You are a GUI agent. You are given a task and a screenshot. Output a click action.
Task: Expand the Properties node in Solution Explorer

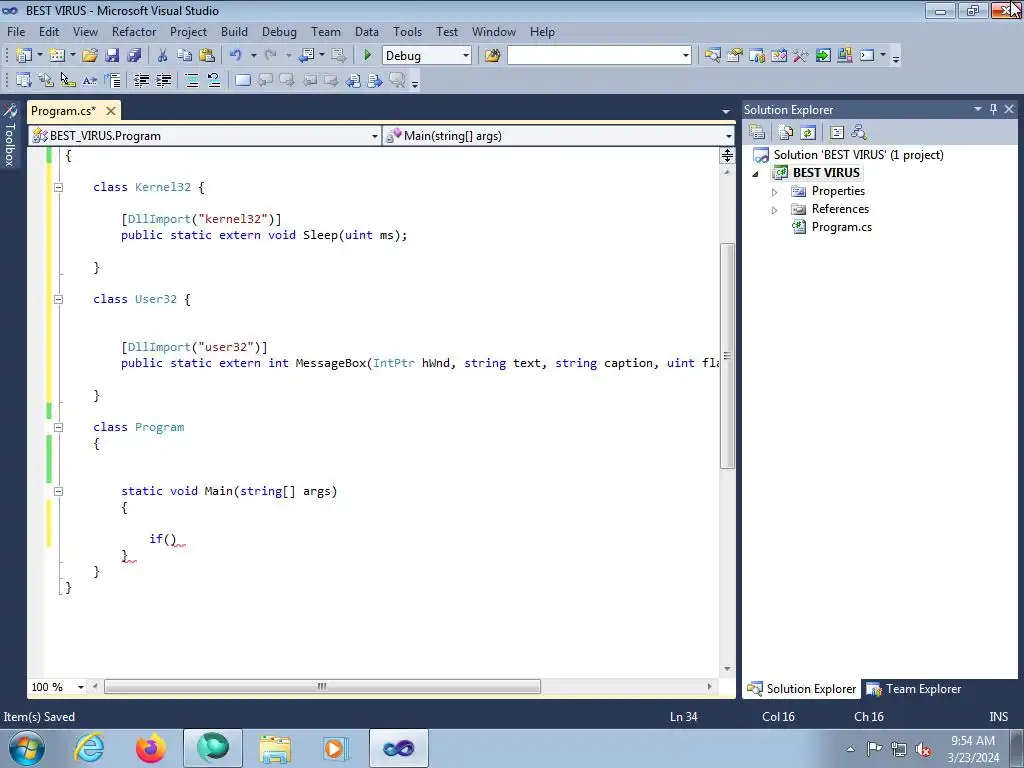(775, 192)
